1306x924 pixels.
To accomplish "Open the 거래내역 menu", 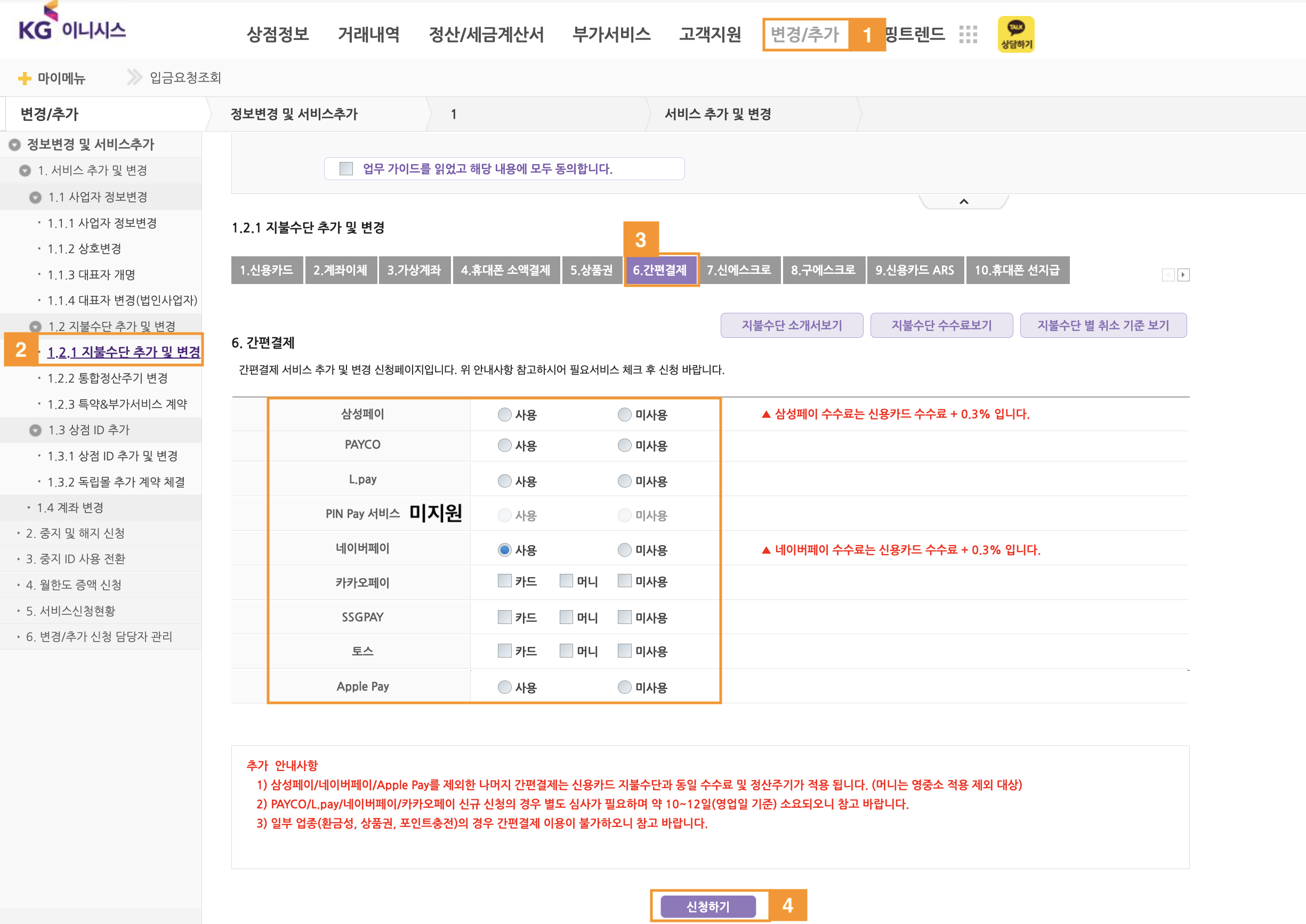I will pos(369,35).
